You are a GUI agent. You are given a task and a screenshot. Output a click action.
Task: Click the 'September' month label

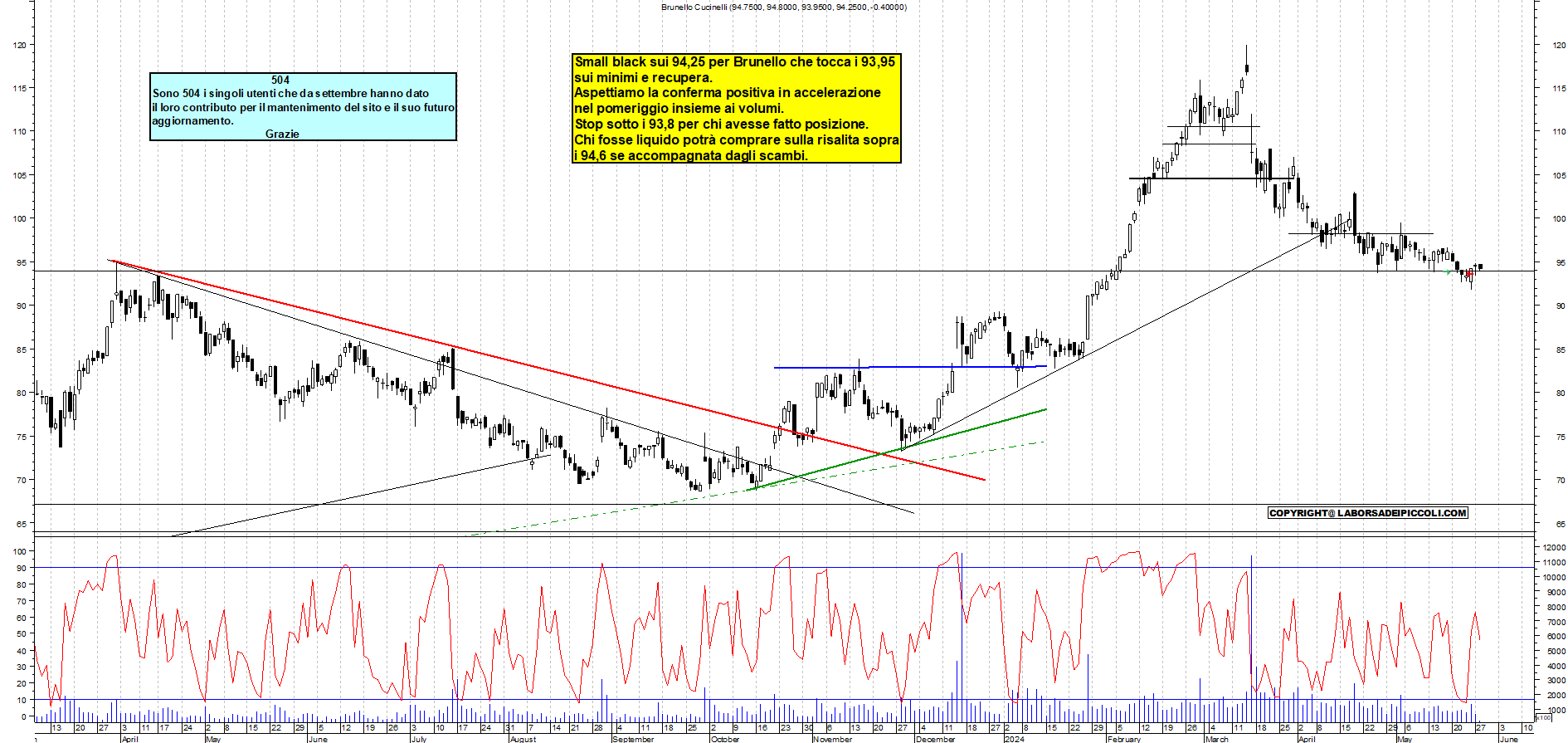pyautogui.click(x=633, y=739)
